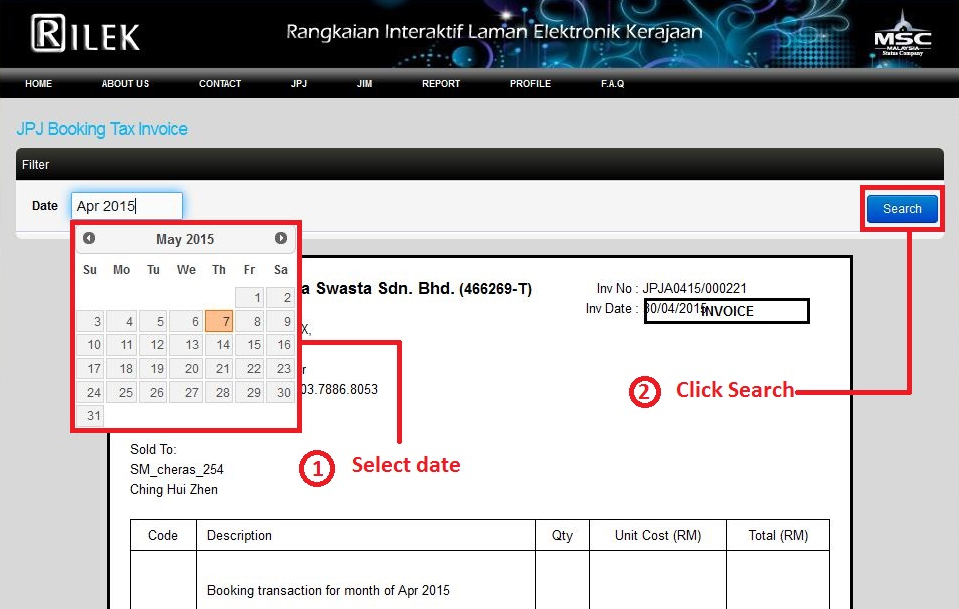Select May 16 in the calendar
Viewport: 959px width, 609px height.
pyautogui.click(x=281, y=345)
